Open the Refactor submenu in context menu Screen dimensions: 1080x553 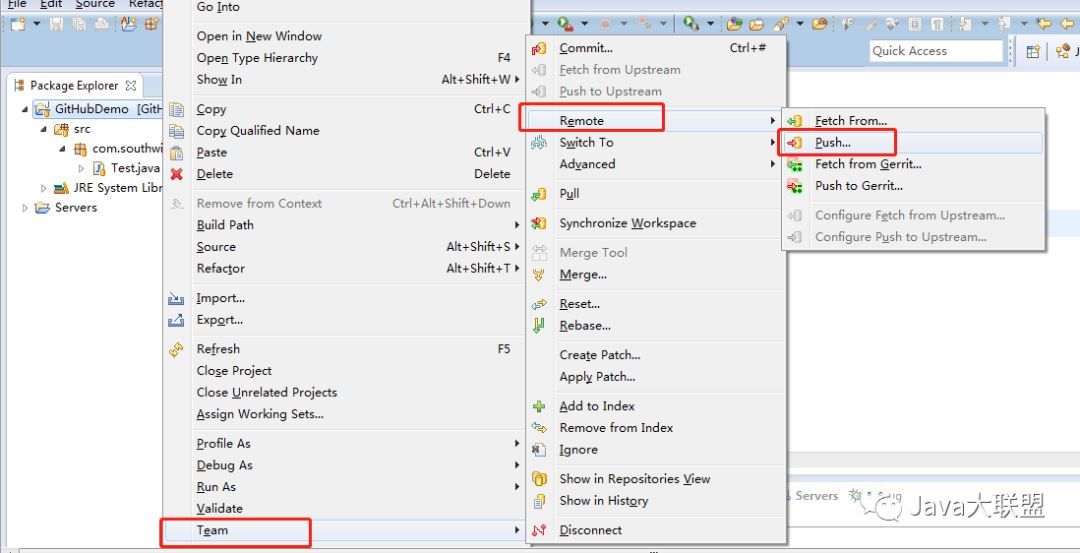(x=344, y=269)
